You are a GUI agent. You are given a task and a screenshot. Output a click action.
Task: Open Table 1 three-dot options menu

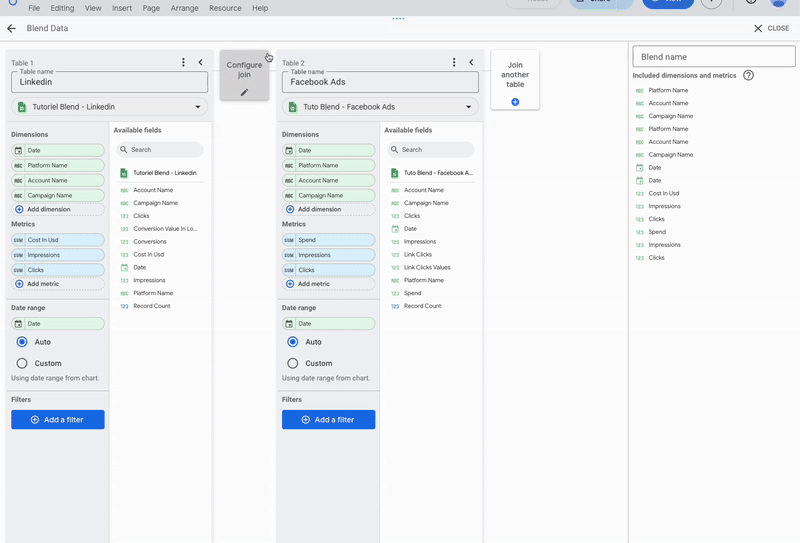183,62
